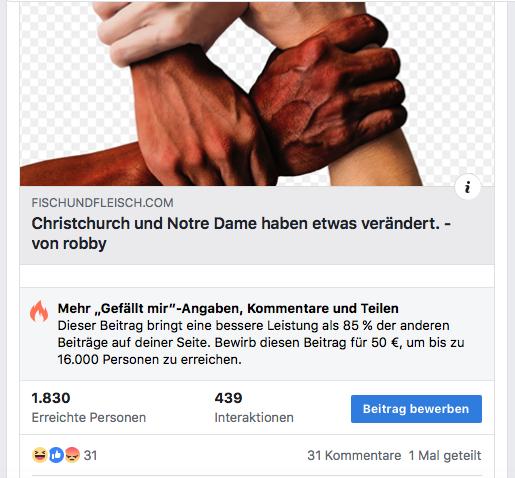Click the Mehr Gefällt mir-Angaben heading
515x478 pixels.
[228, 308]
